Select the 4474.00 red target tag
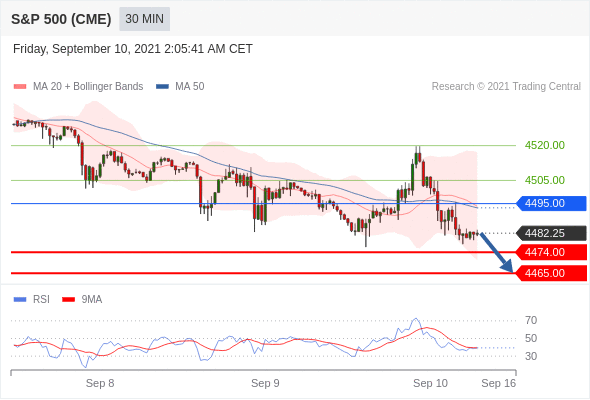Image resolution: width=590 pixels, height=400 pixels. (x=551, y=252)
